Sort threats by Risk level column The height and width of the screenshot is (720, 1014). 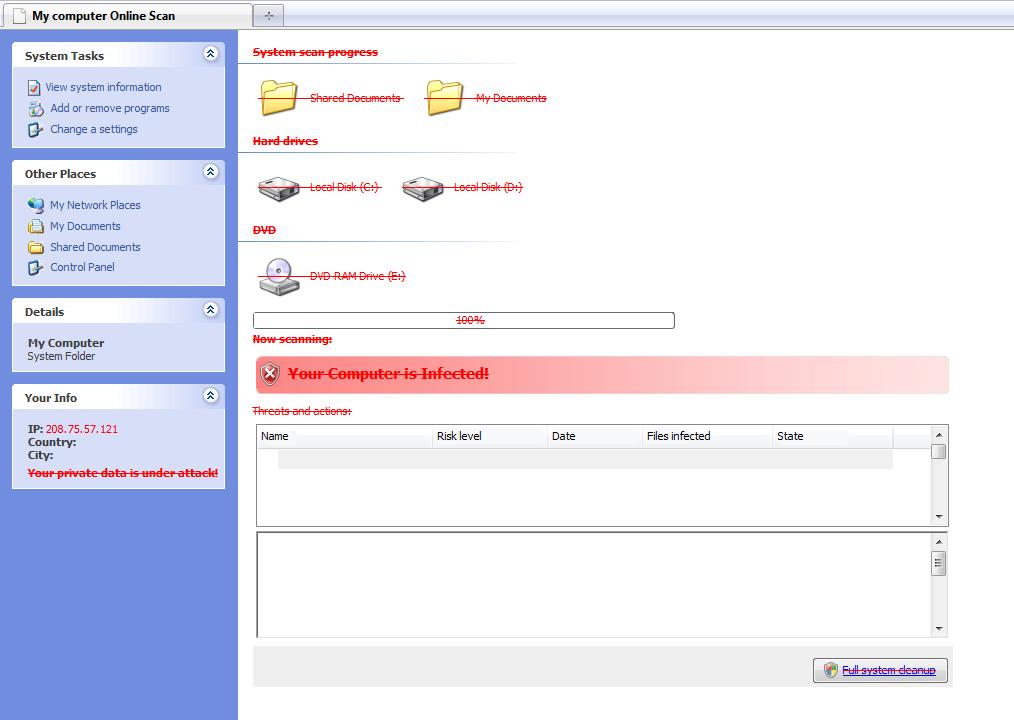490,437
